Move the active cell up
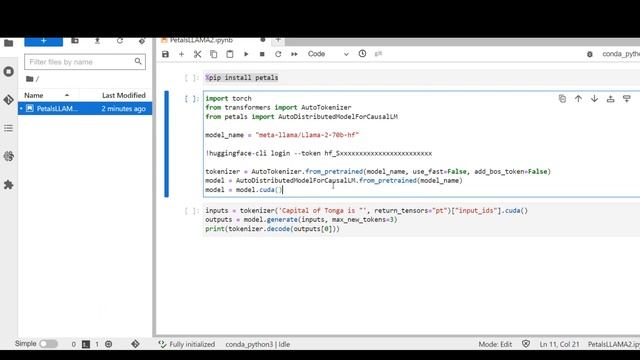Image resolution: width=640 pixels, height=360 pixels. pyautogui.click(x=578, y=98)
